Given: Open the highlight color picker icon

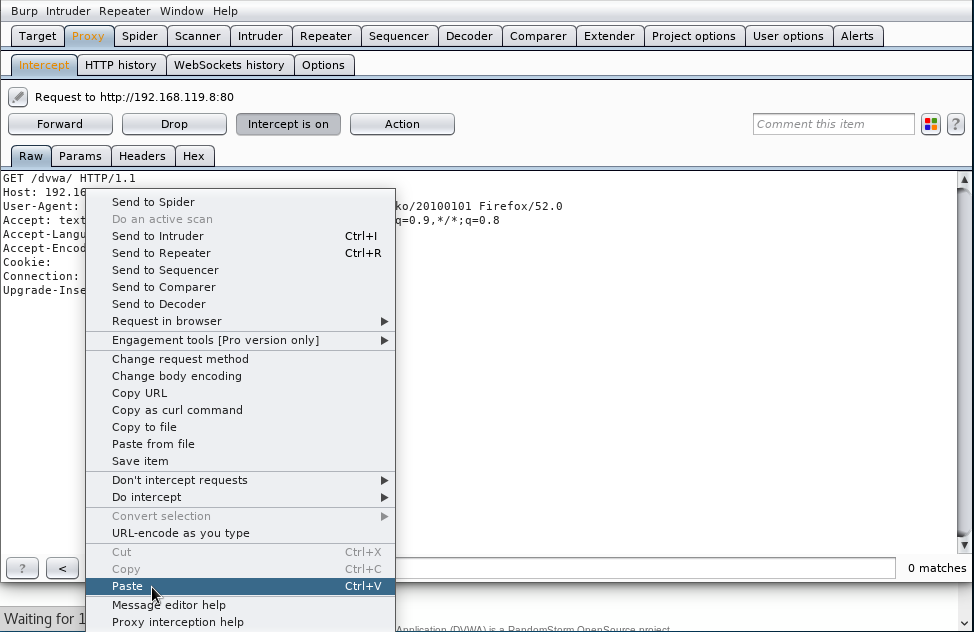Looking at the screenshot, I should coord(931,124).
